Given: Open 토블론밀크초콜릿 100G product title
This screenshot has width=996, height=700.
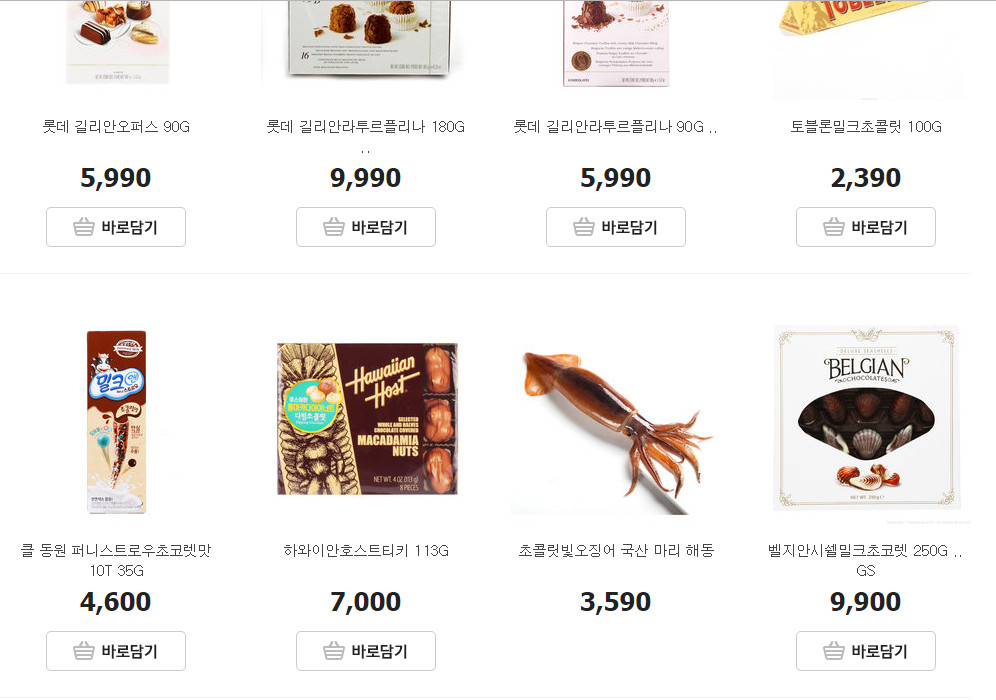Looking at the screenshot, I should (866, 126).
